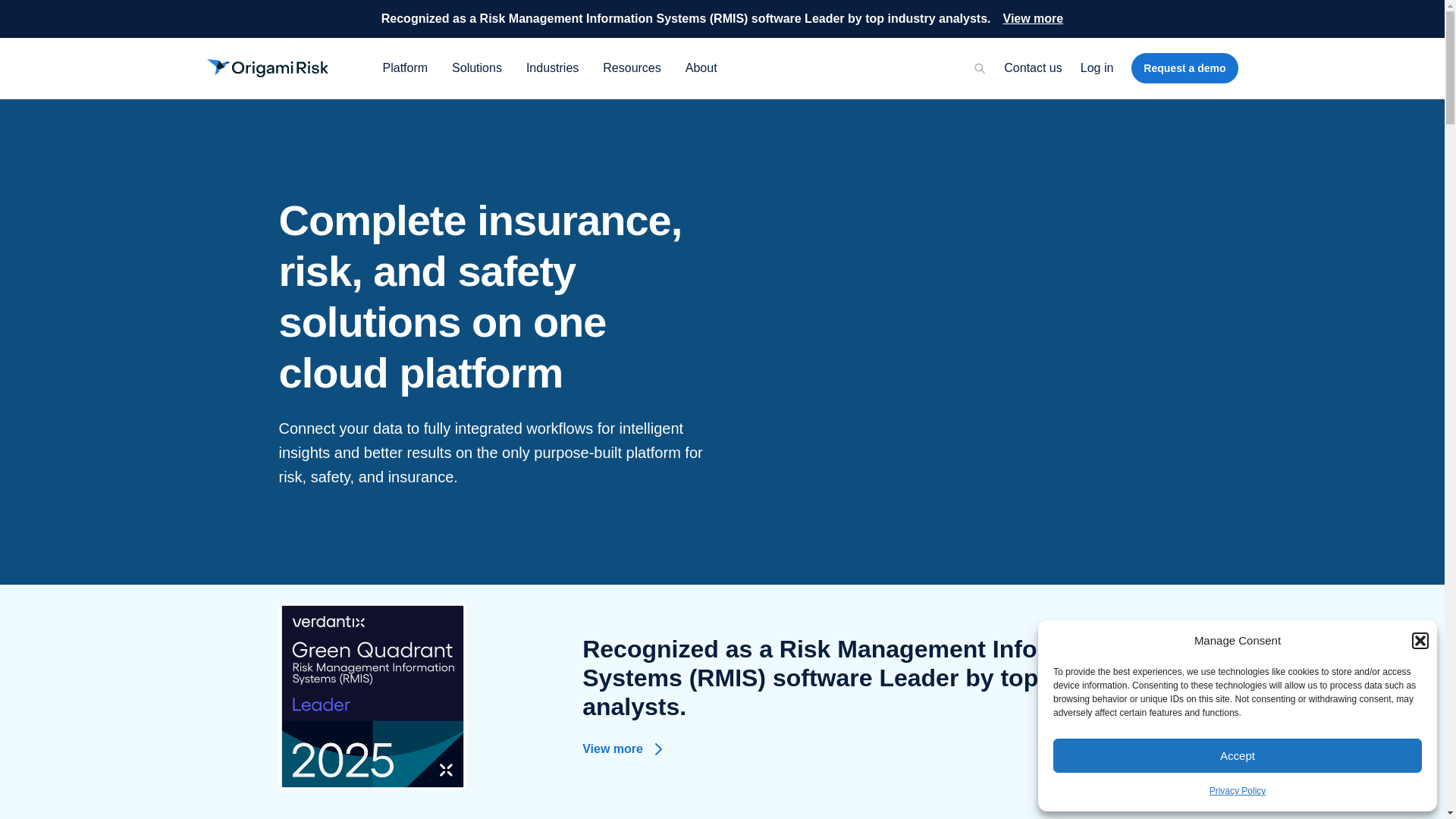Click the Verdantix Green Quadrant 2025 badge

[372, 696]
